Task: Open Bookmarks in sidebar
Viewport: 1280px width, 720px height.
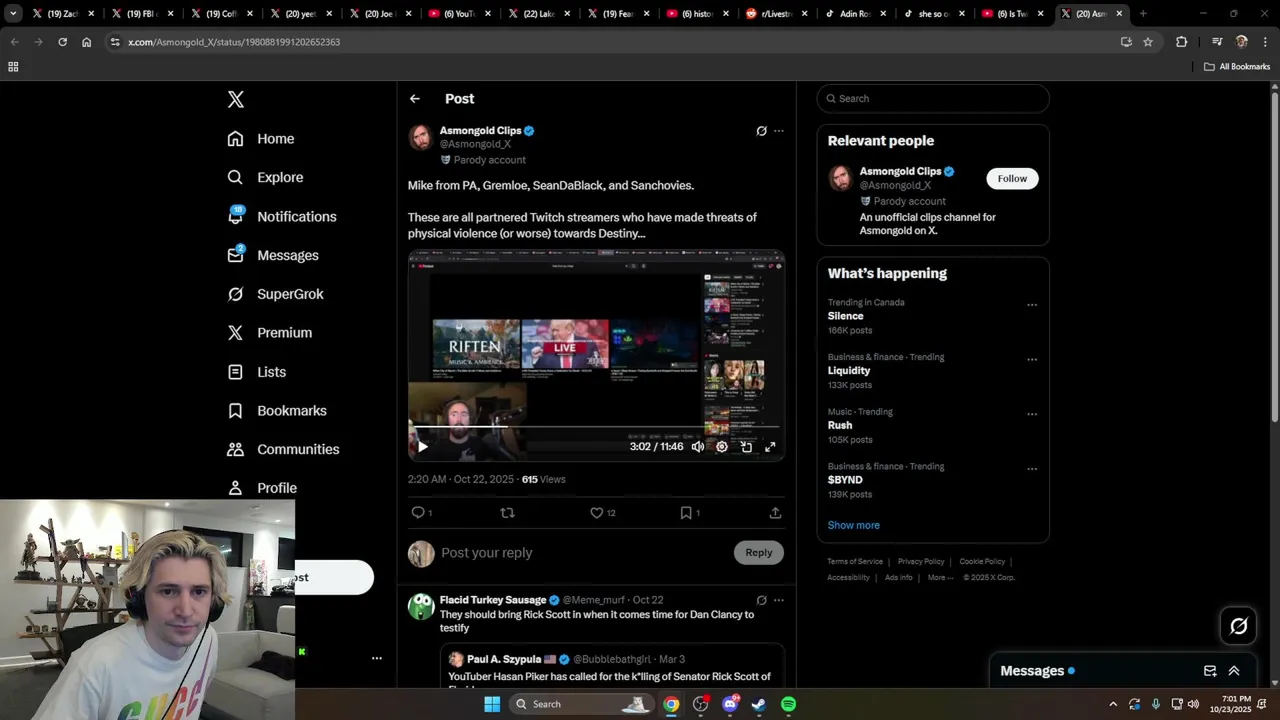Action: tap(277, 411)
